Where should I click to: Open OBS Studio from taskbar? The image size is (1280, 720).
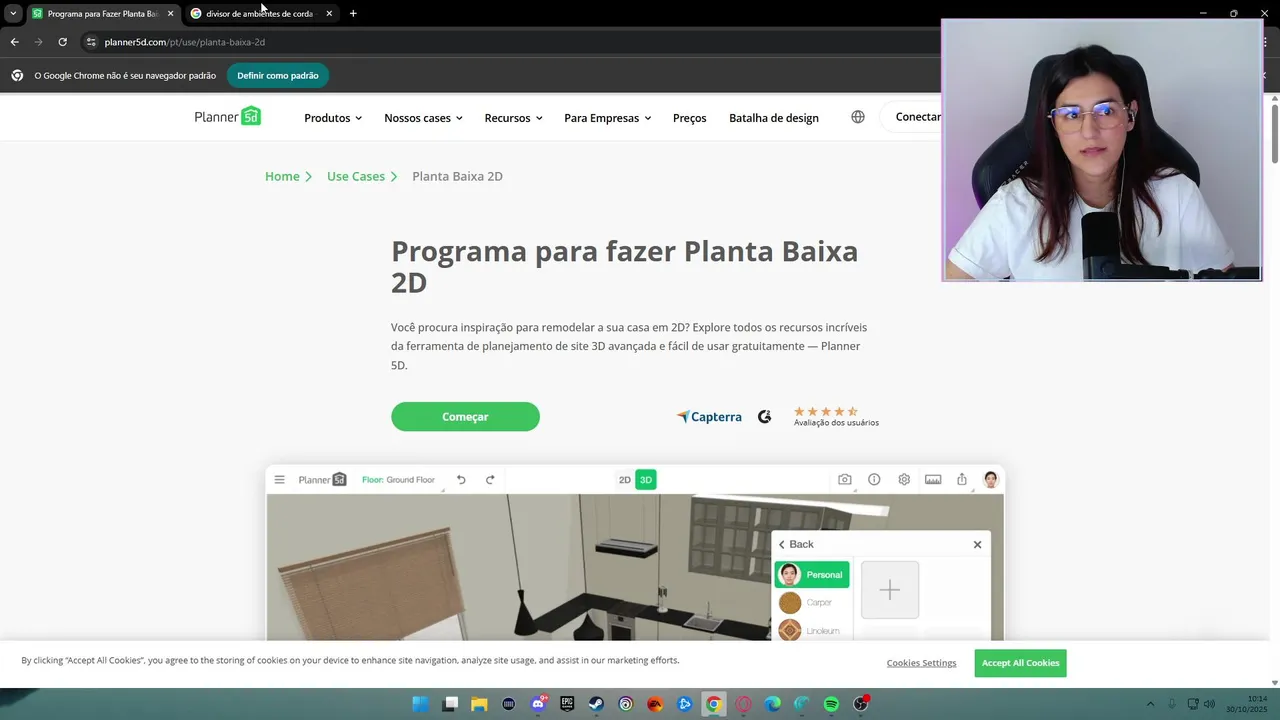click(x=860, y=704)
